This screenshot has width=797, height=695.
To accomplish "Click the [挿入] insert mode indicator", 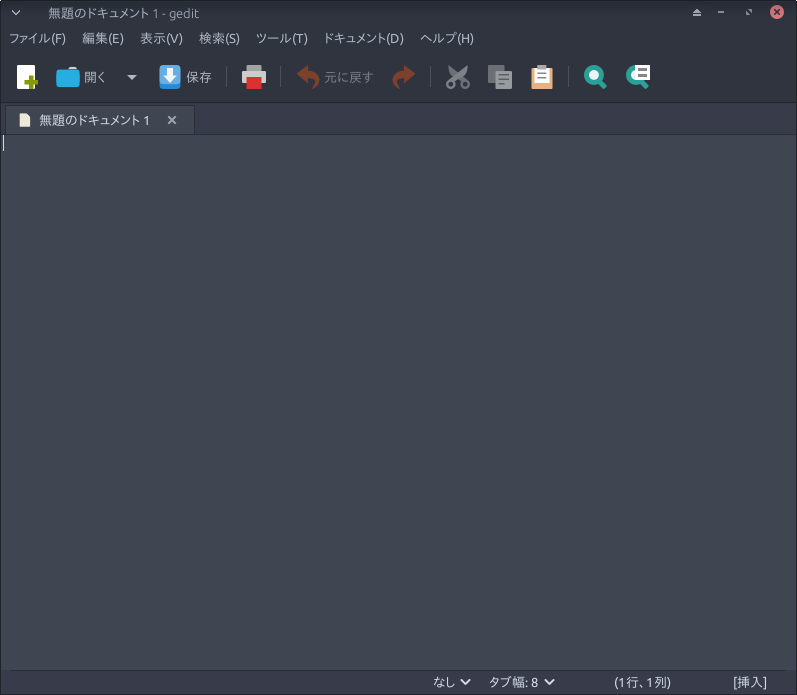I will pos(750,682).
